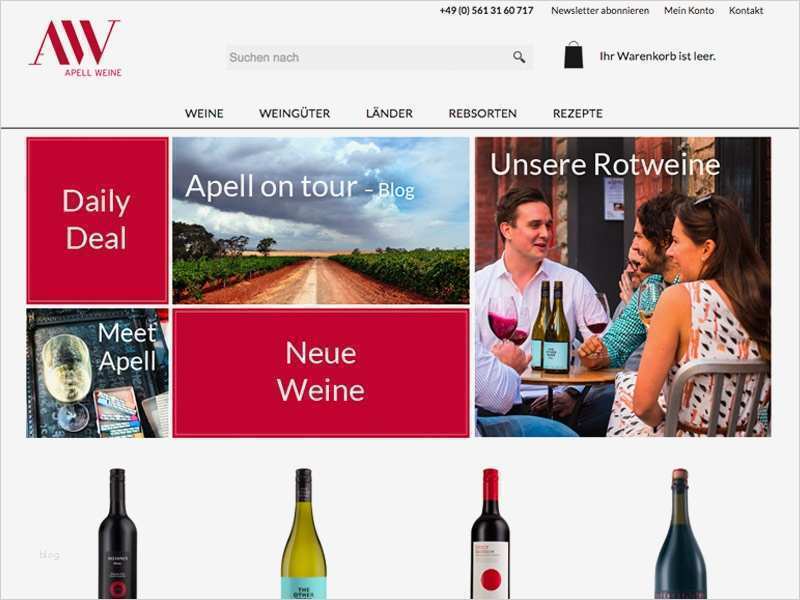Open the Unsere Rotweine banner
The width and height of the screenshot is (800, 600).
tap(623, 287)
